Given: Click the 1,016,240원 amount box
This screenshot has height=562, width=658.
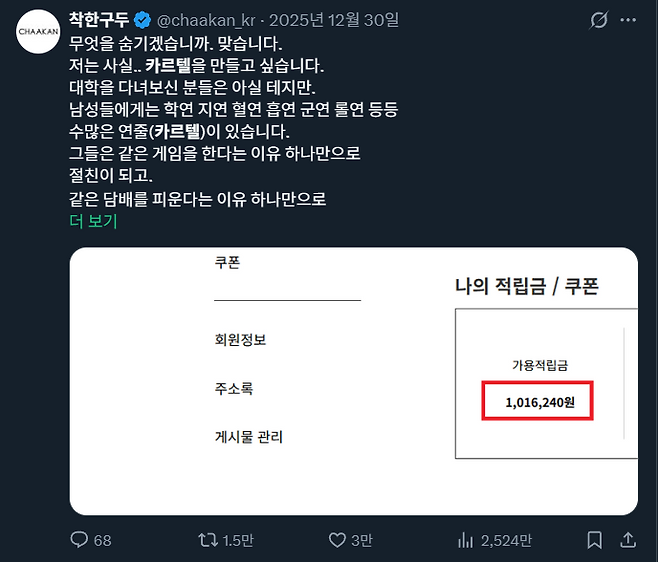Looking at the screenshot, I should point(538,402).
